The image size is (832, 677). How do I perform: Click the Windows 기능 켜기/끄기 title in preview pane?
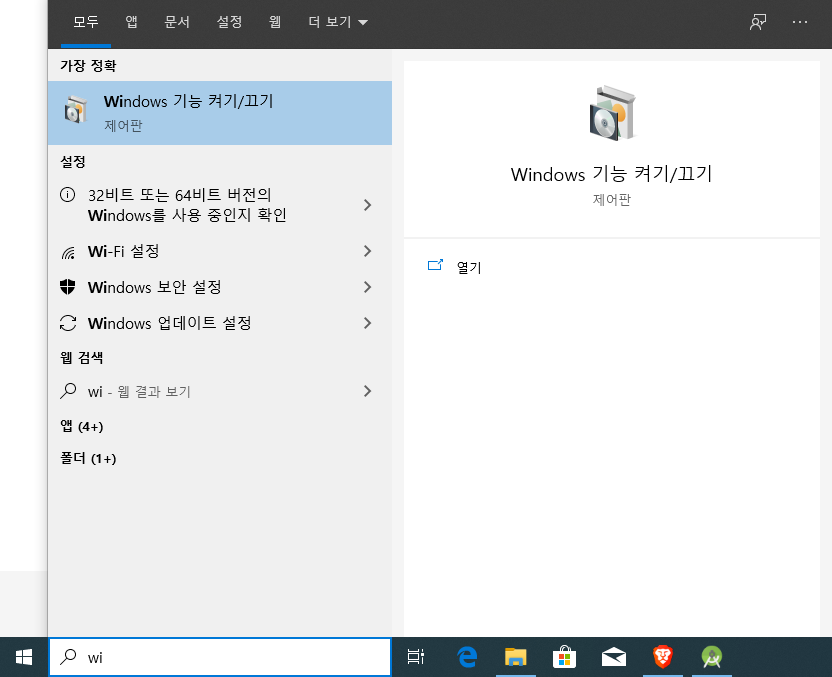[612, 174]
